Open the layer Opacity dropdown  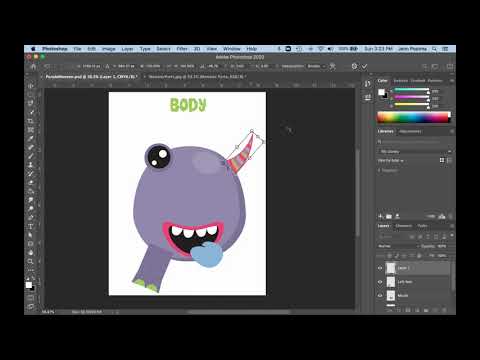[441, 246]
